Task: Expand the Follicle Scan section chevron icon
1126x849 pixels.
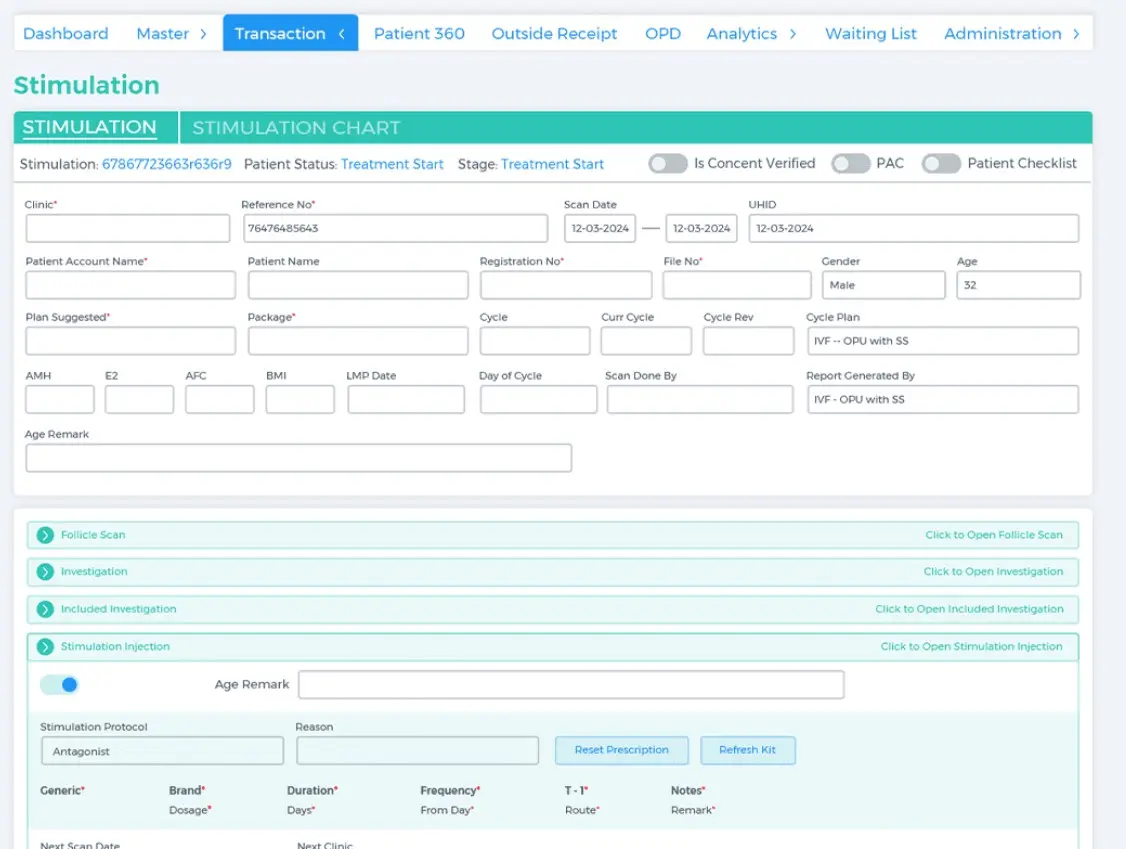Action: click(x=44, y=534)
